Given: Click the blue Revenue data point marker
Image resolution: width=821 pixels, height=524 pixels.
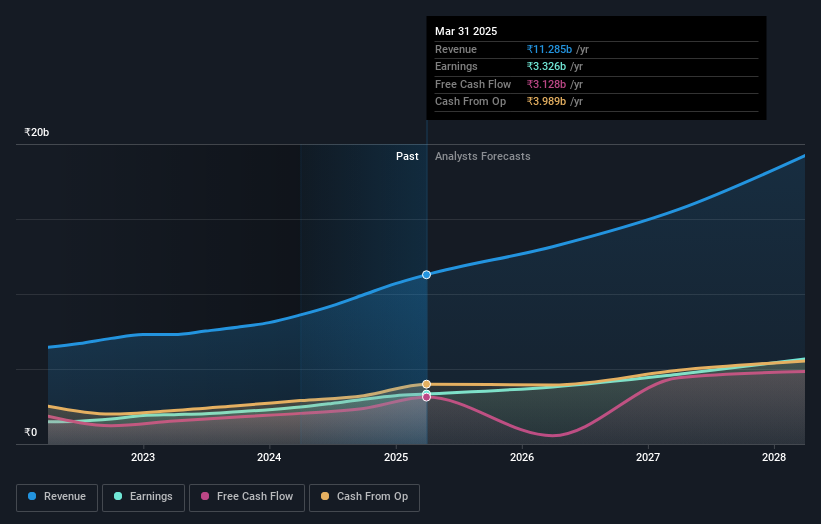Looking at the screenshot, I should point(427,275).
